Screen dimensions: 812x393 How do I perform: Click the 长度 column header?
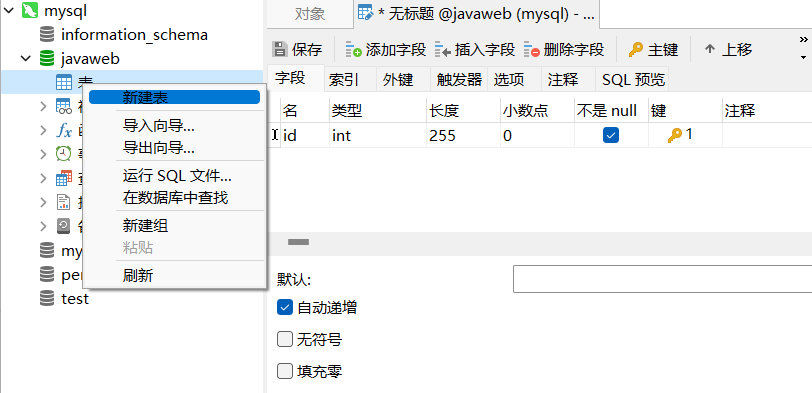[463, 110]
